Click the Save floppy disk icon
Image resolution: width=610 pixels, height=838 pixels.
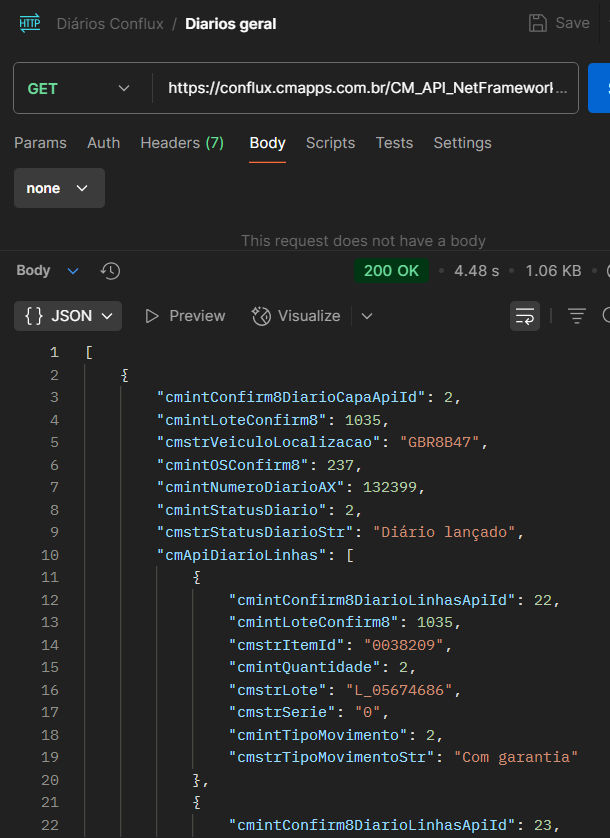537,24
